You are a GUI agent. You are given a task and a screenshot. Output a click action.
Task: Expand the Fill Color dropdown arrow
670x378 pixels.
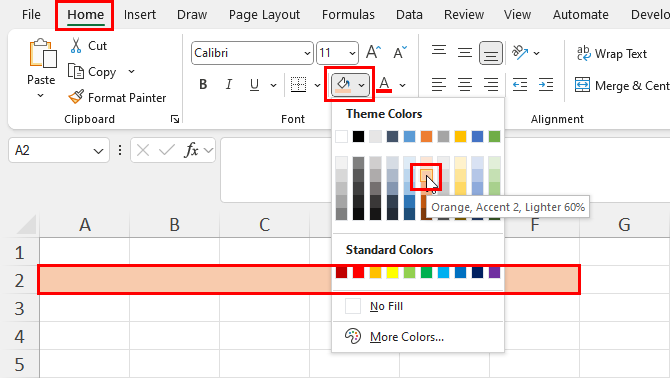pyautogui.click(x=361, y=85)
